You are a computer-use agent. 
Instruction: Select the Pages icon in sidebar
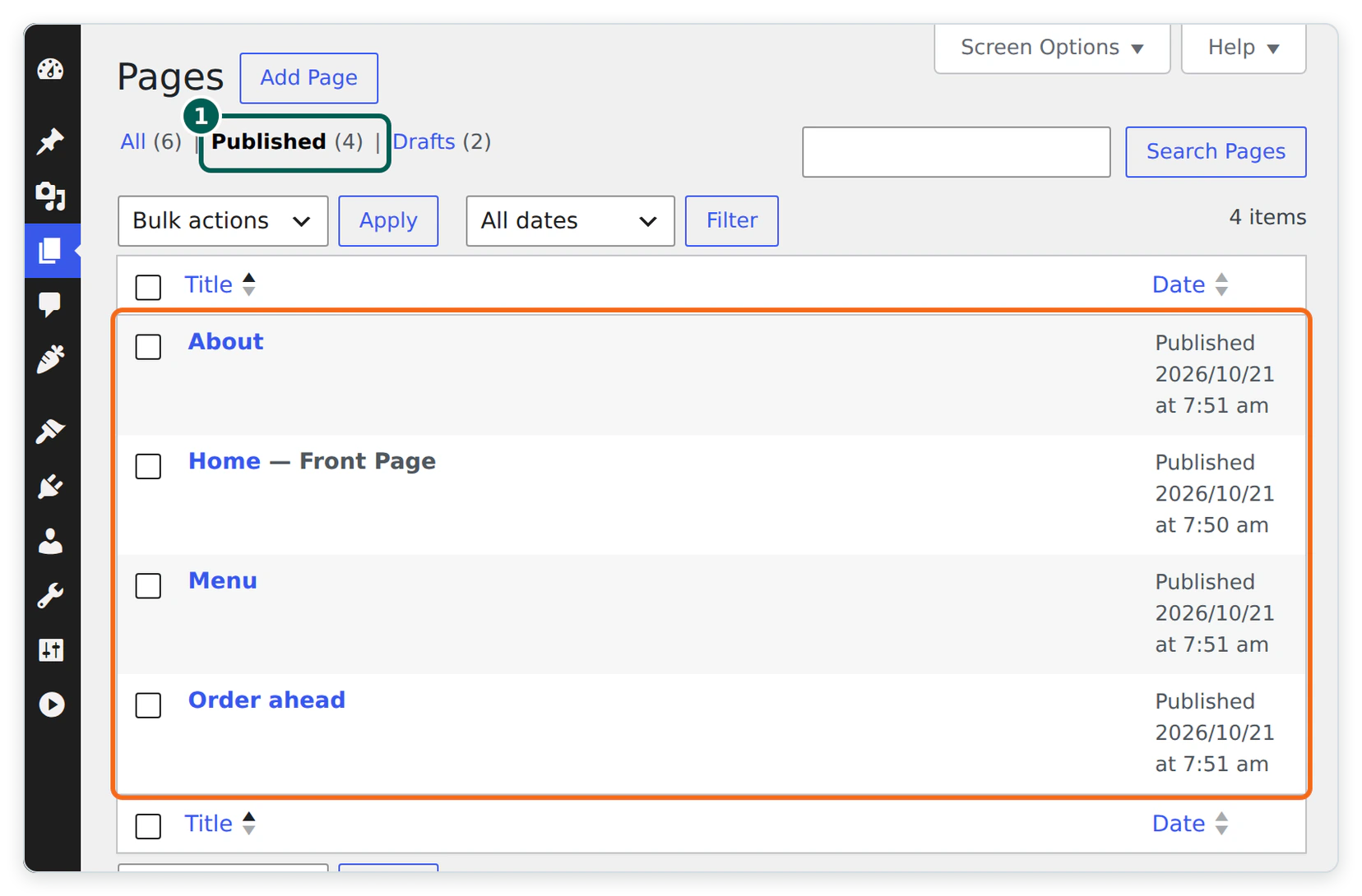51,251
